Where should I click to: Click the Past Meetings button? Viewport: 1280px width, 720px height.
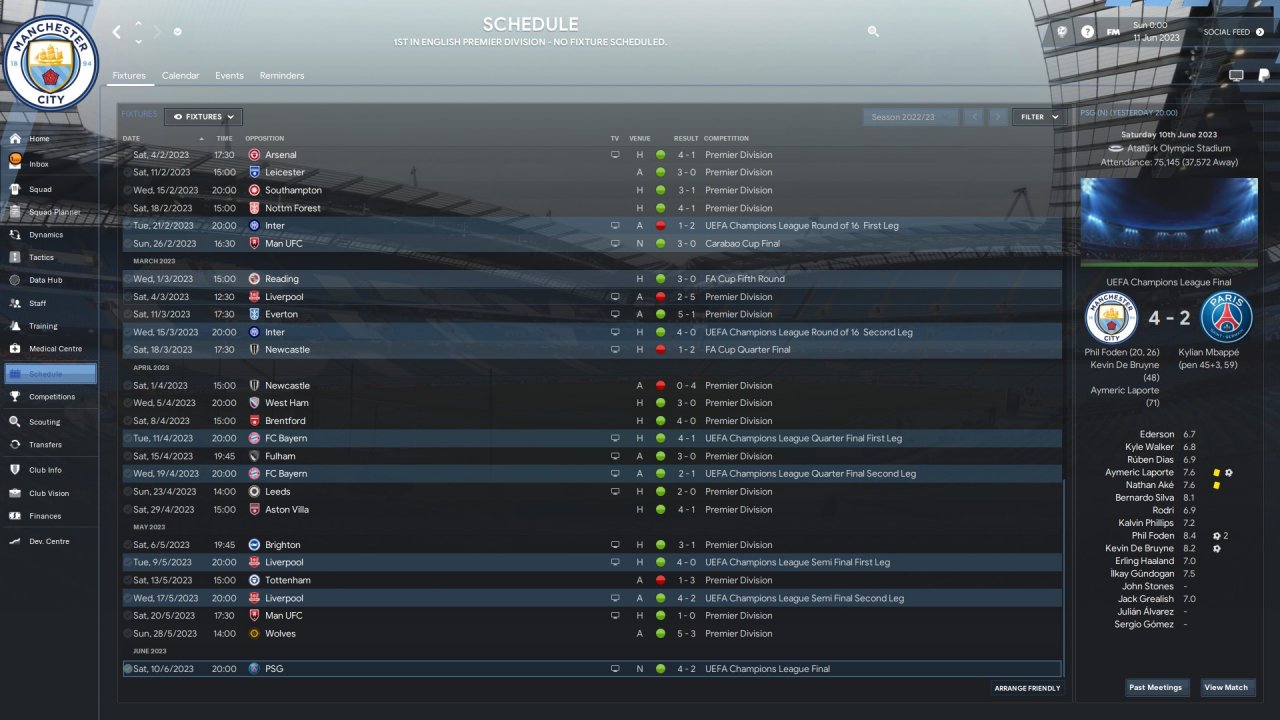click(x=1155, y=687)
